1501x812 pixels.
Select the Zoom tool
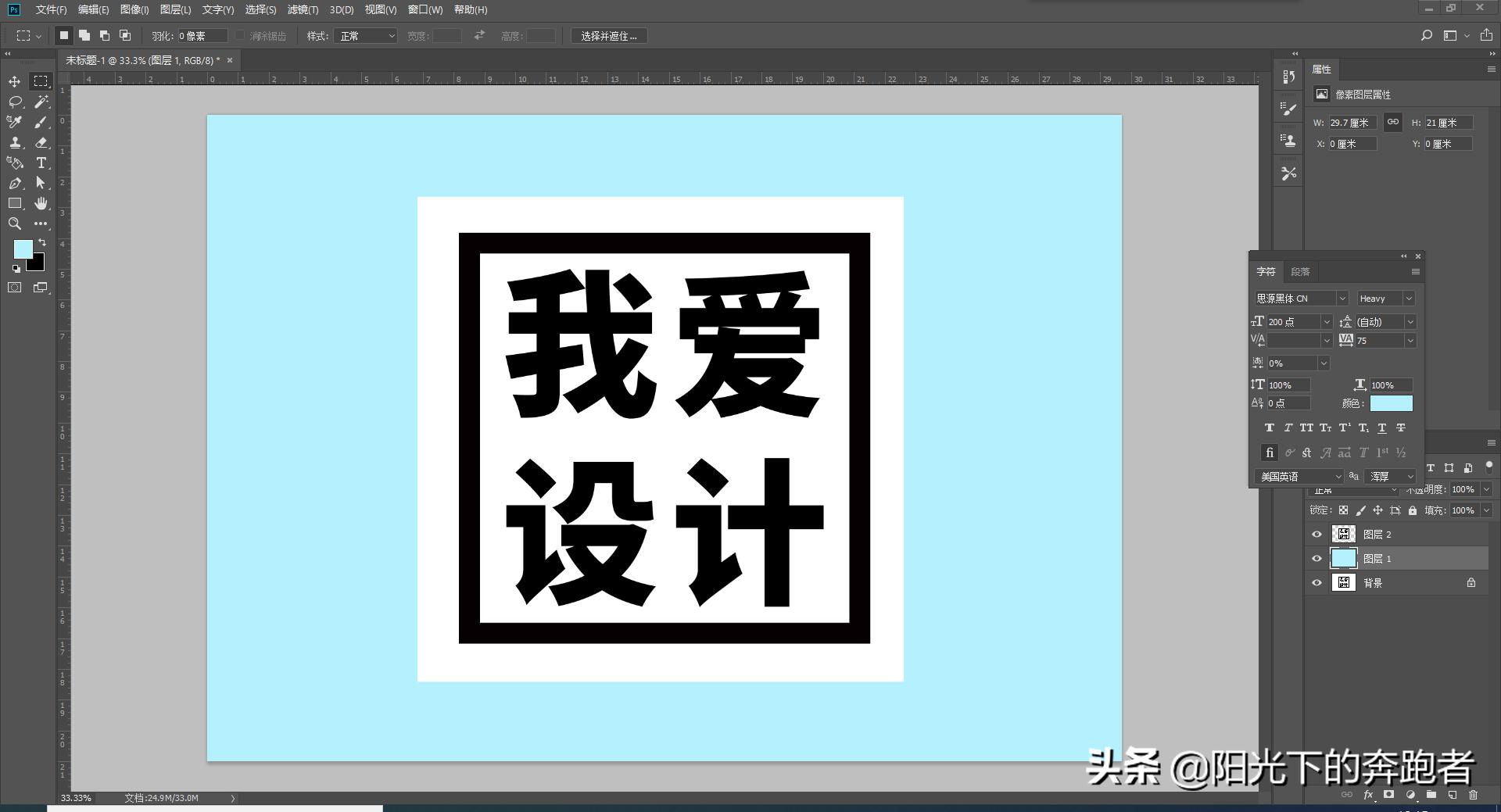pos(14,224)
